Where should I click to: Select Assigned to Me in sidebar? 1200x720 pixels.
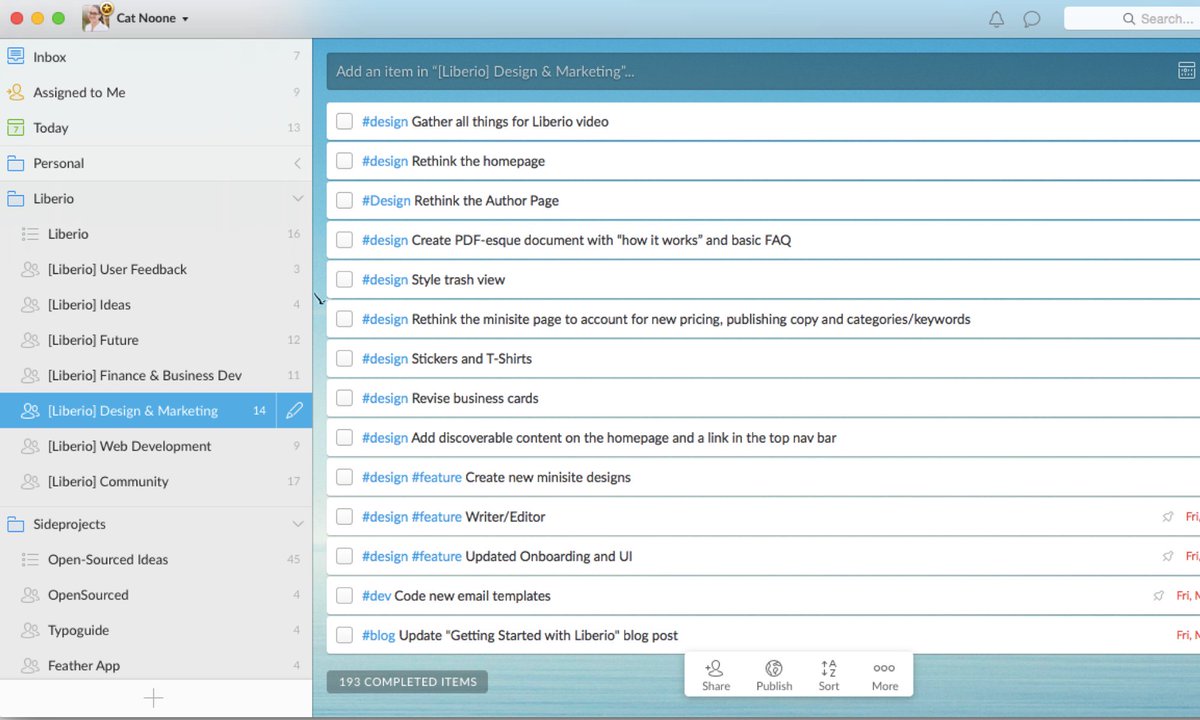point(156,92)
